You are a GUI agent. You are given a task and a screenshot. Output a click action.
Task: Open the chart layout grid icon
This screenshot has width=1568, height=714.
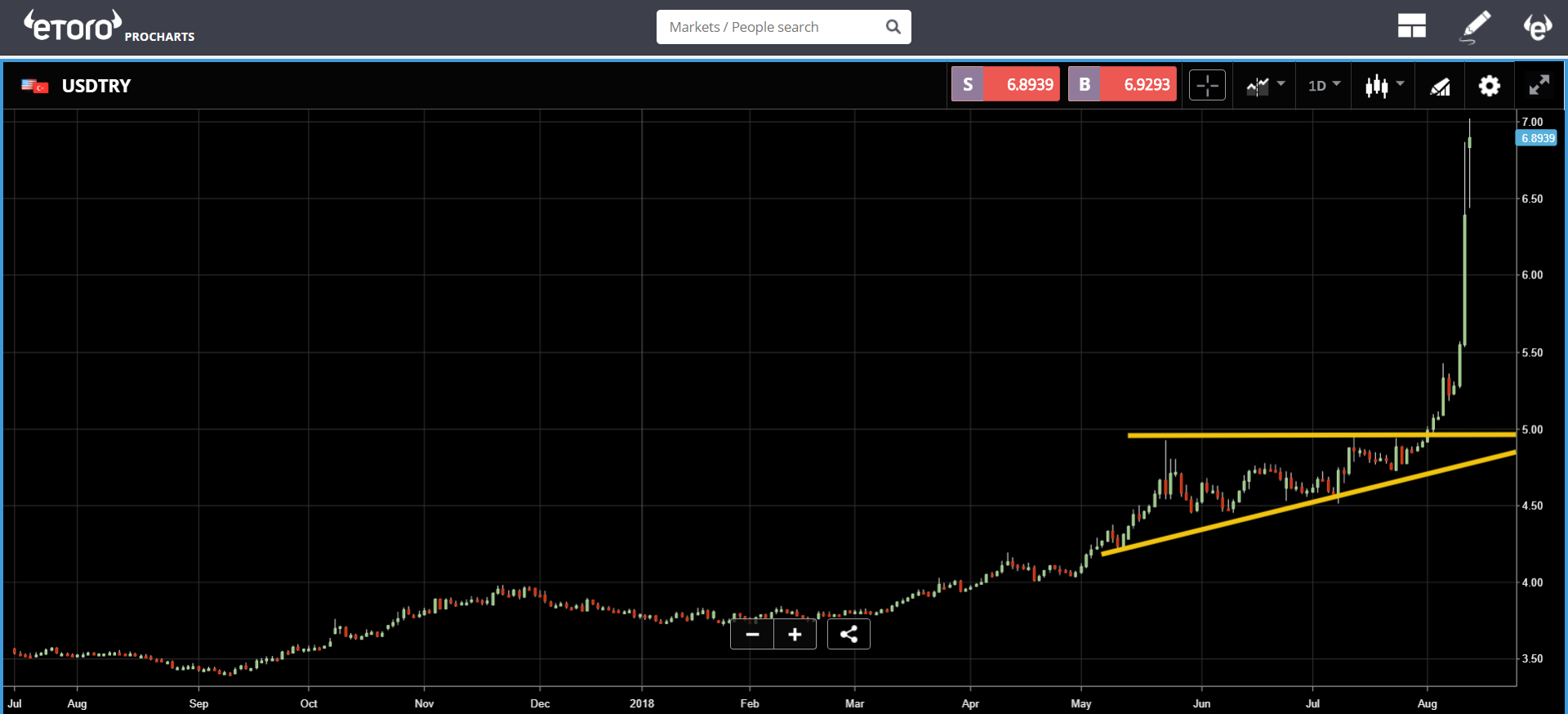(1411, 26)
